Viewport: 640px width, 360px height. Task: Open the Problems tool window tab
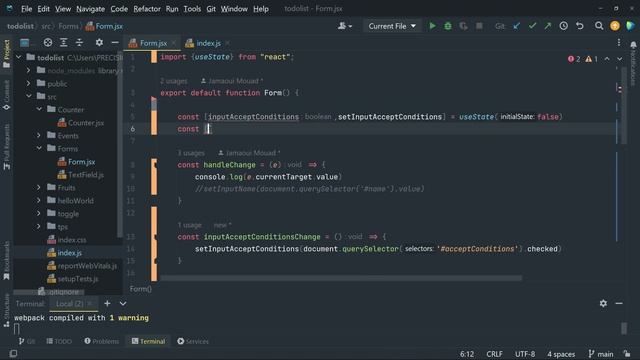click(102, 341)
